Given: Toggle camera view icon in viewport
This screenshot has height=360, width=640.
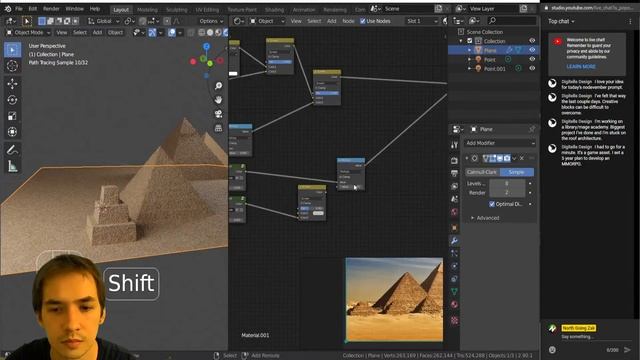Looking at the screenshot, I should click(218, 114).
